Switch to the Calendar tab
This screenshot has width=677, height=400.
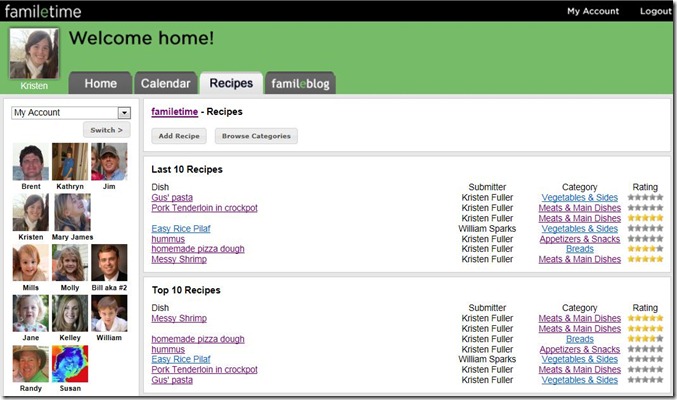[165, 84]
